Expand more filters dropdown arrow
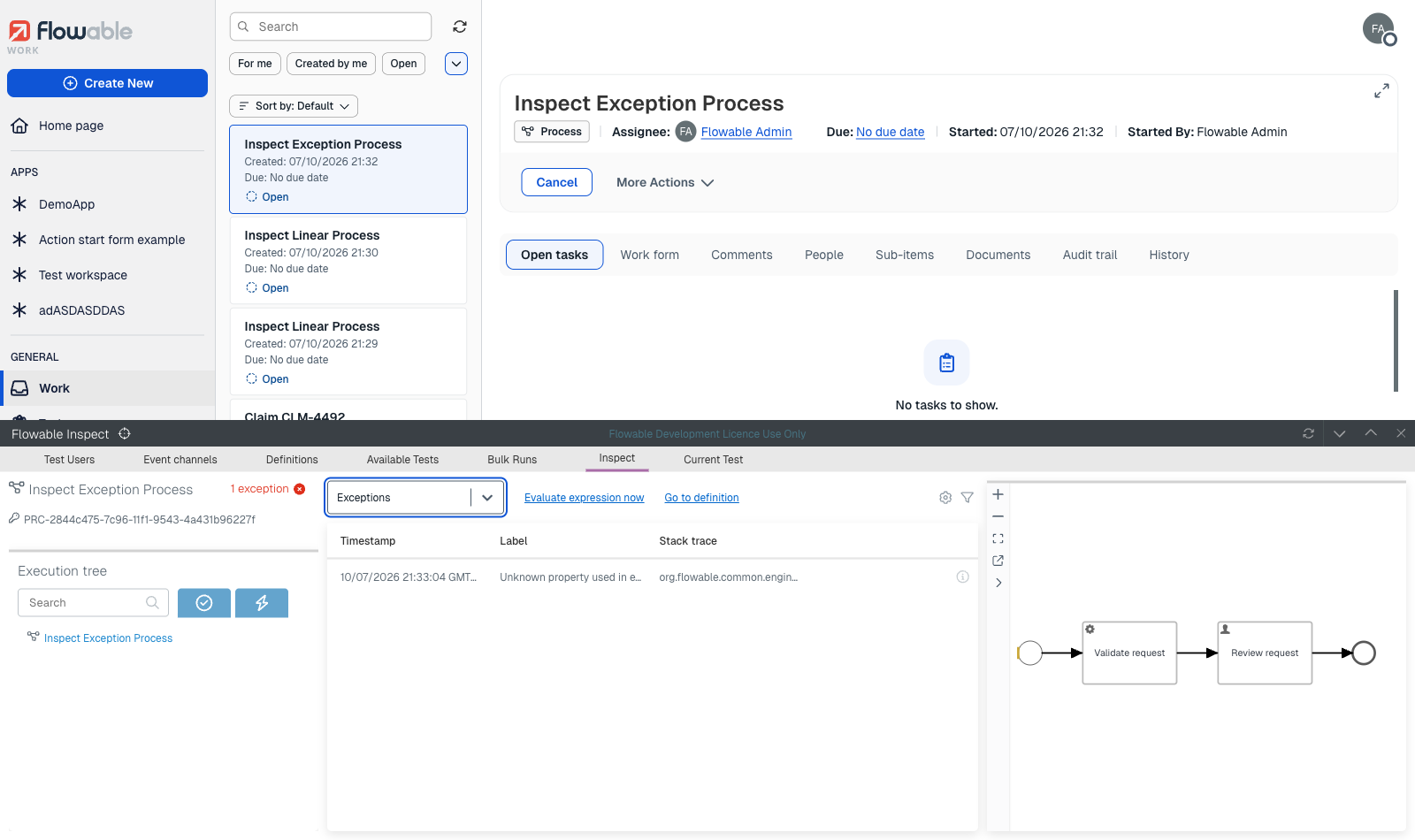1415x840 pixels. (456, 64)
